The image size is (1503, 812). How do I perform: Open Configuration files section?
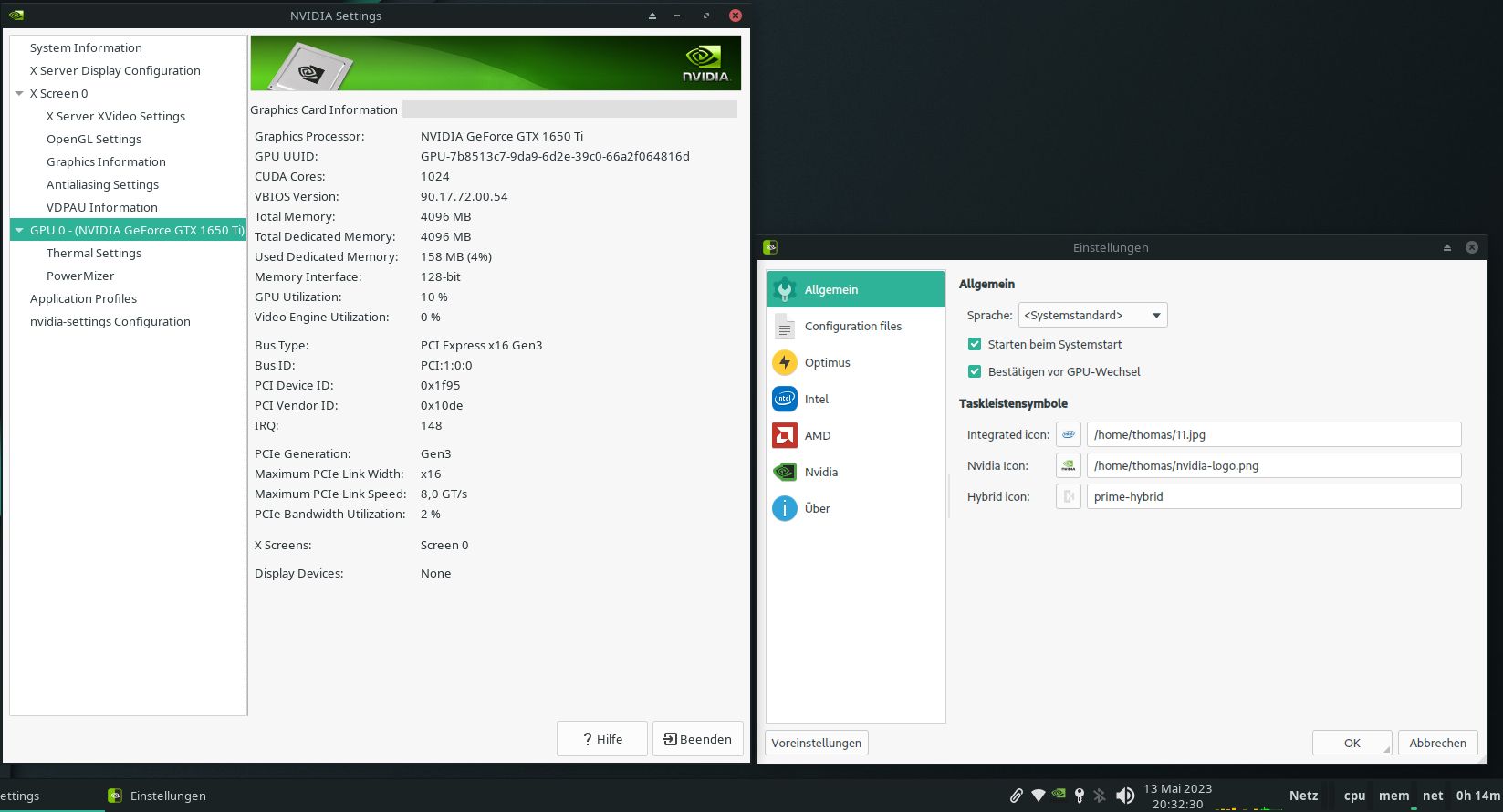[852, 326]
